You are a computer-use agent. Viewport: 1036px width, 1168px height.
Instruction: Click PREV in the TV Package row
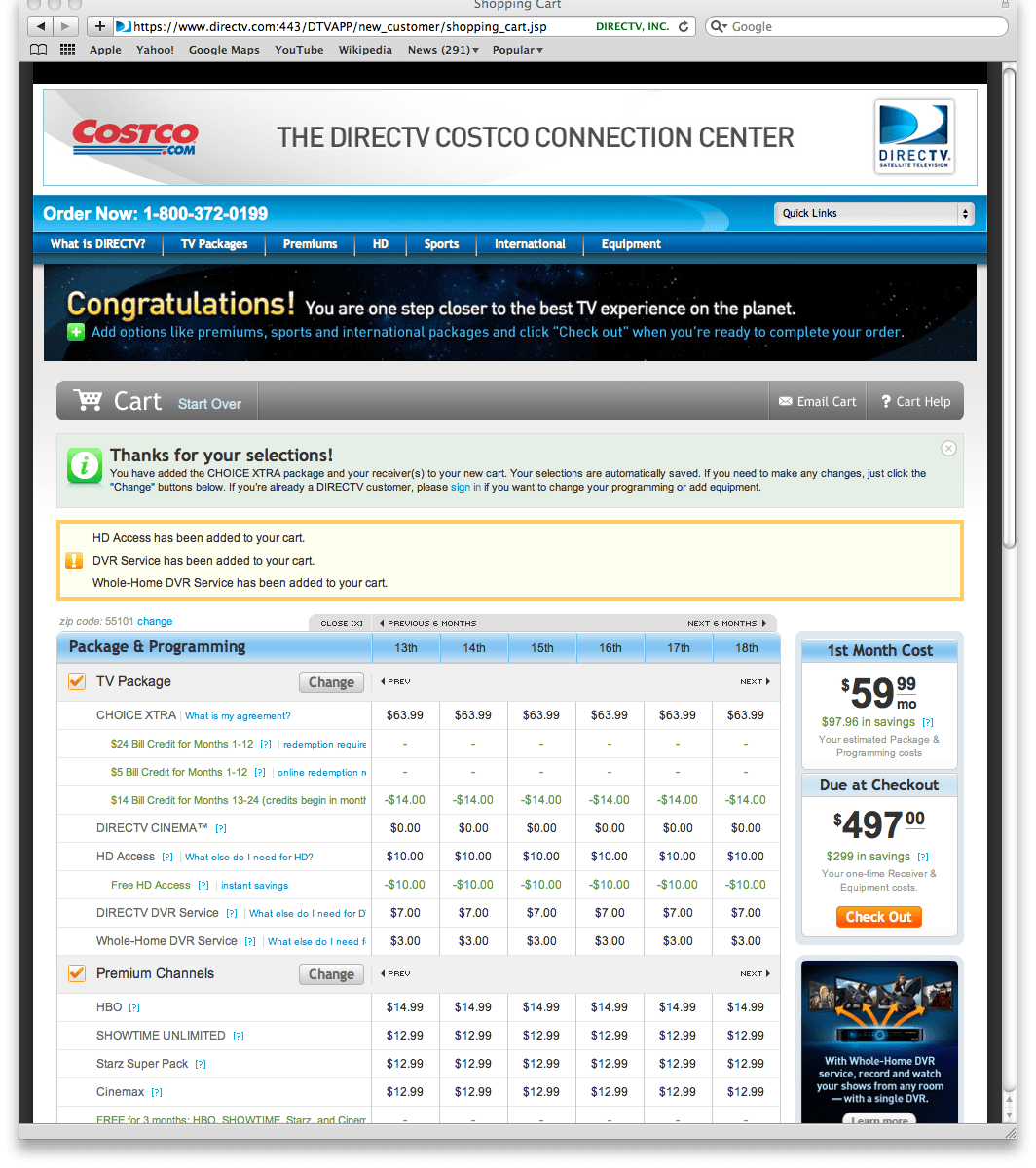(395, 681)
